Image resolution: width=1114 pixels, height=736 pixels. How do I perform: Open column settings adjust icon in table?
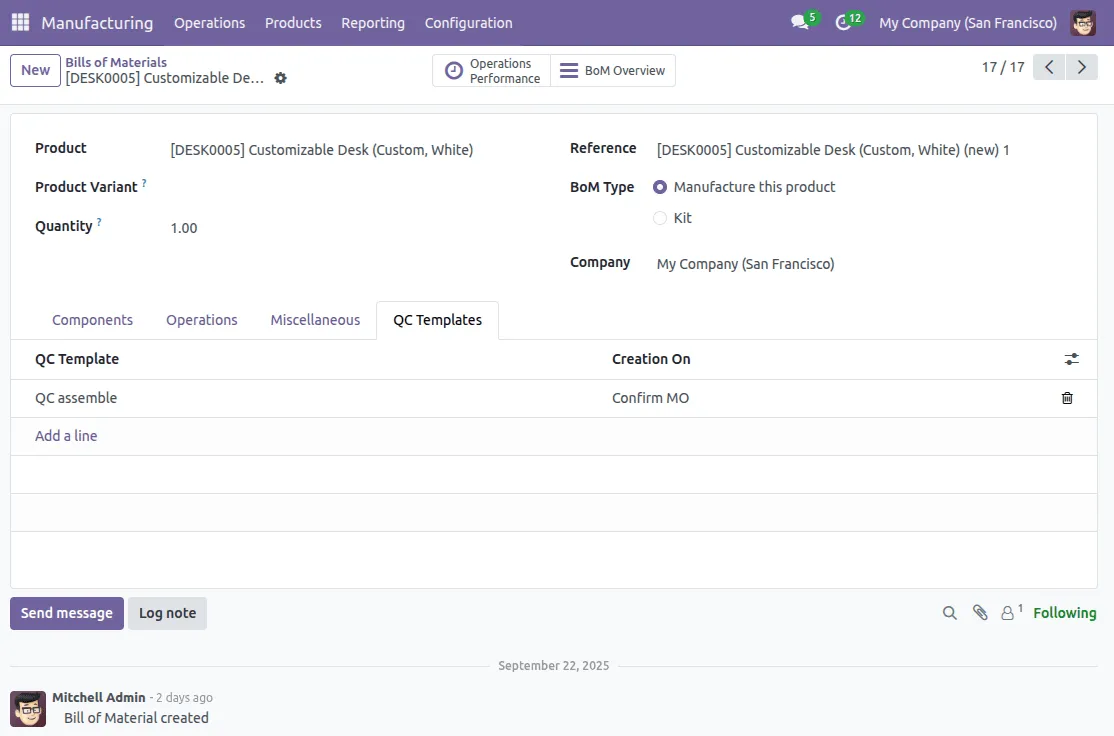[1071, 359]
